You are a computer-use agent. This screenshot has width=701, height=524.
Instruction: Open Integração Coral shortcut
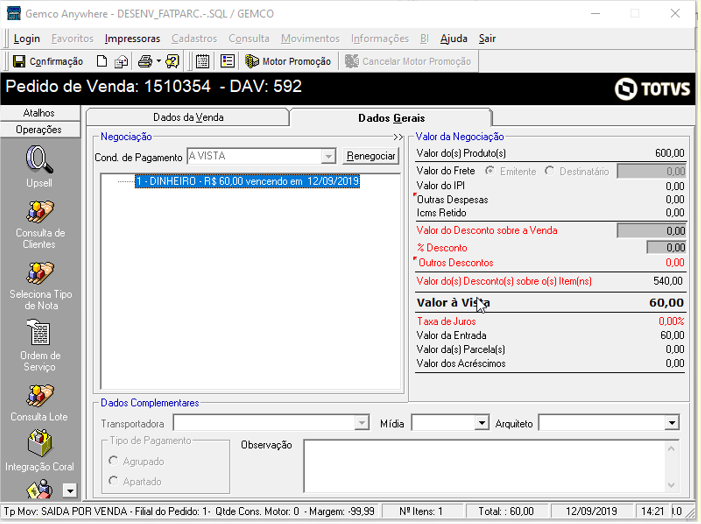pyautogui.click(x=39, y=451)
